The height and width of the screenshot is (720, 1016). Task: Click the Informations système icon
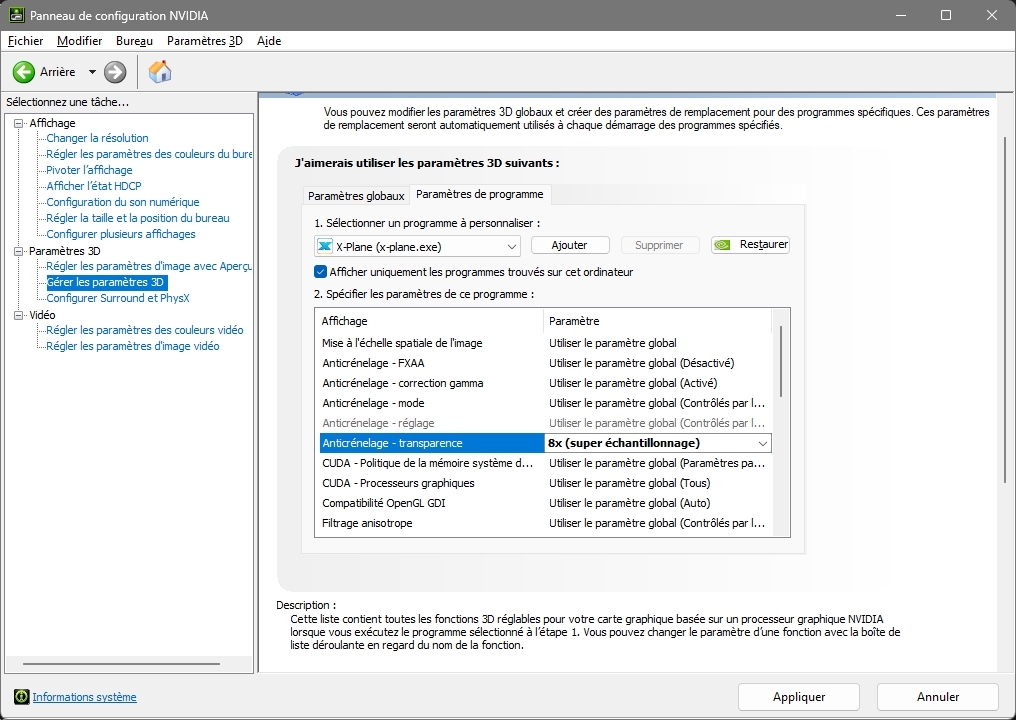(21, 697)
